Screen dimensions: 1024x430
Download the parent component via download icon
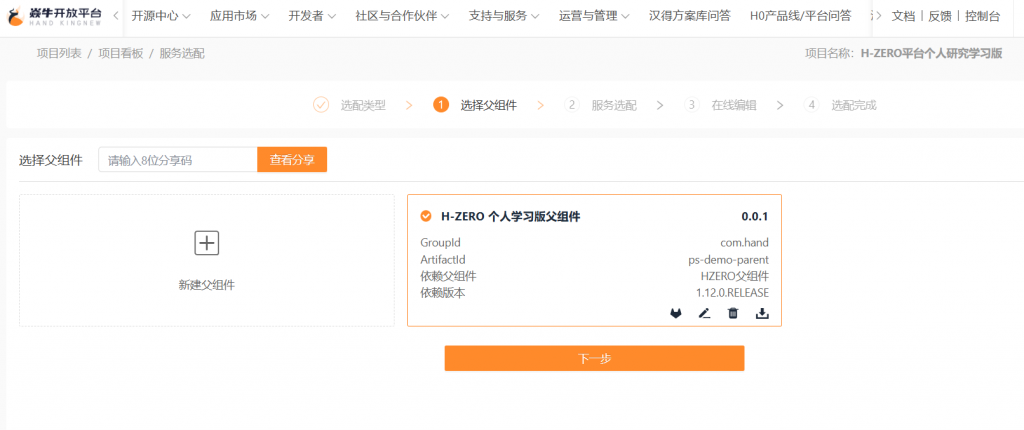(x=762, y=313)
